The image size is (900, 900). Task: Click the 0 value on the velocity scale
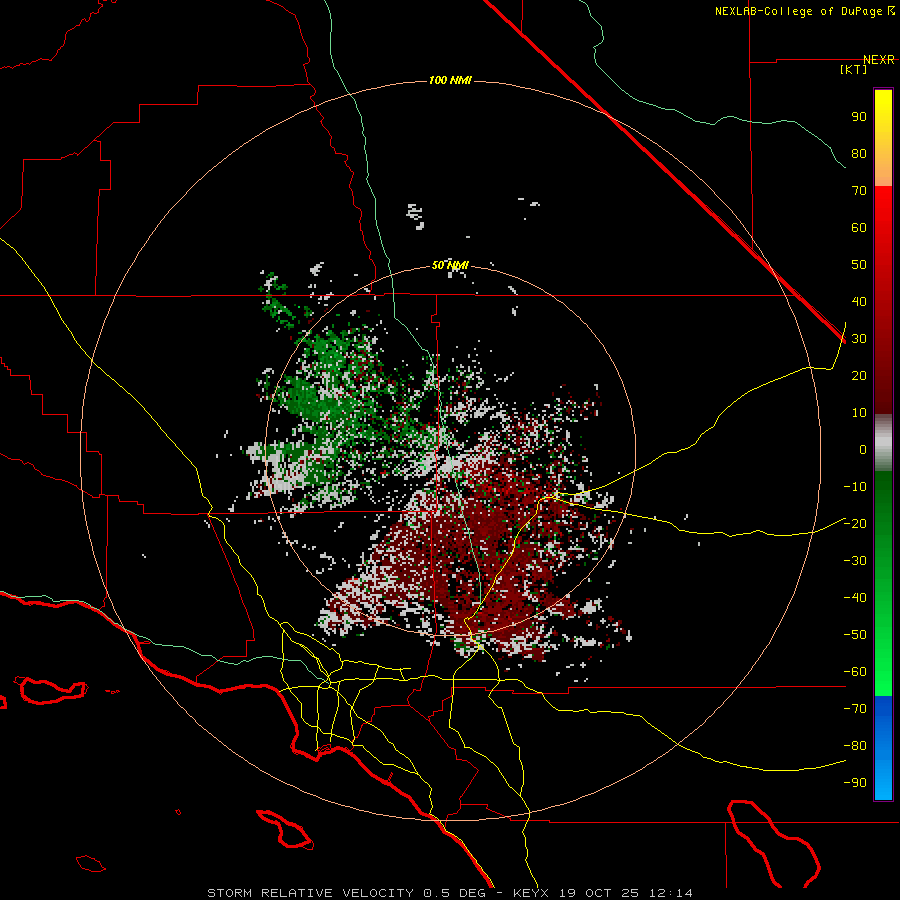863,449
